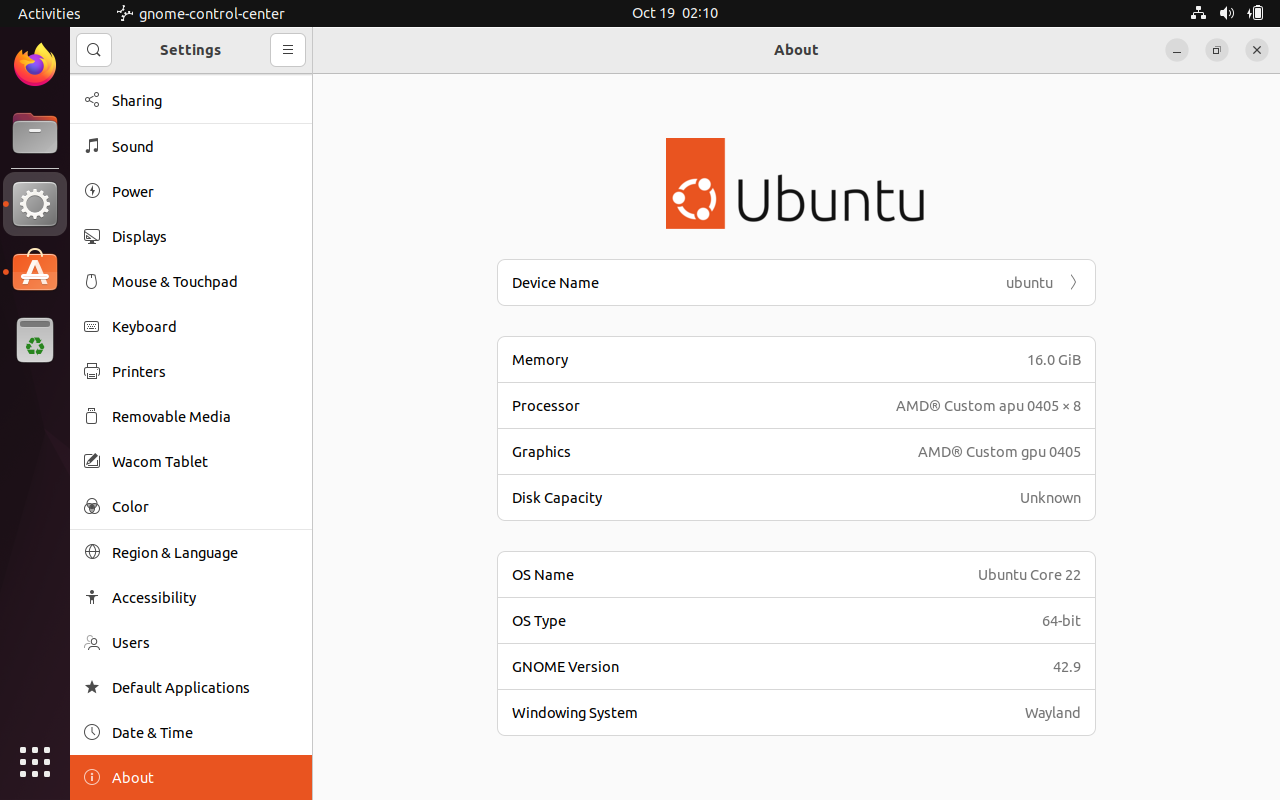Click the Region & Language globe icon
The width and height of the screenshot is (1280, 800).
(92, 552)
